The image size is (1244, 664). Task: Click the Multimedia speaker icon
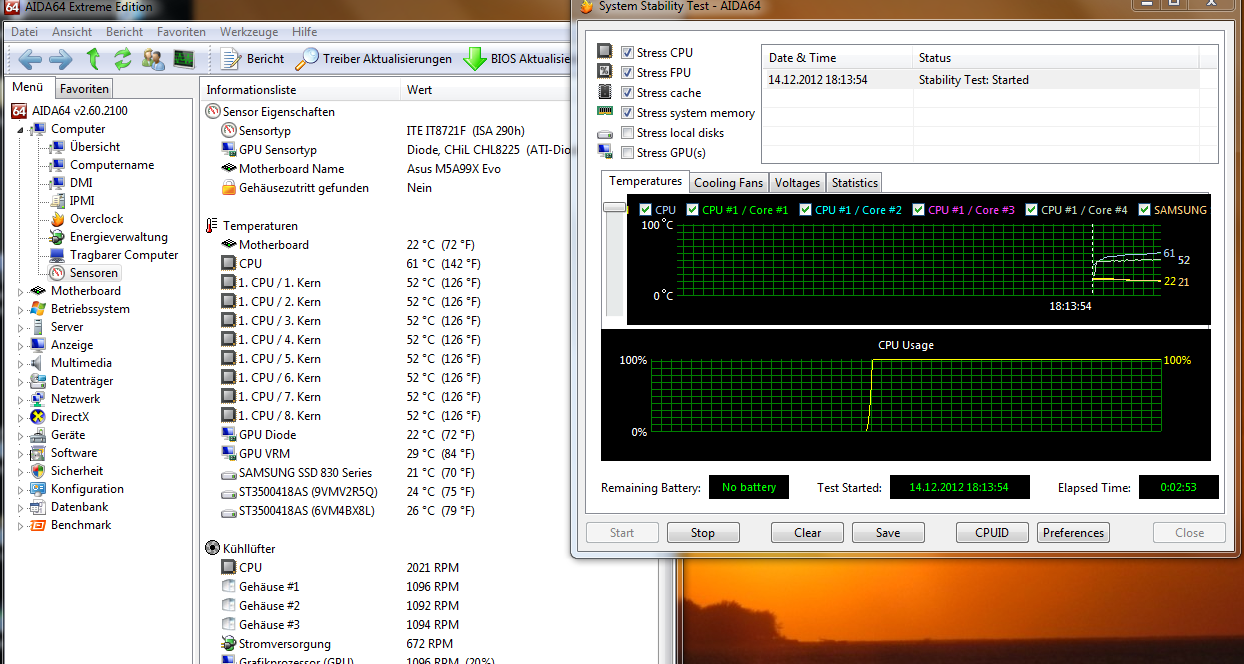(x=39, y=363)
